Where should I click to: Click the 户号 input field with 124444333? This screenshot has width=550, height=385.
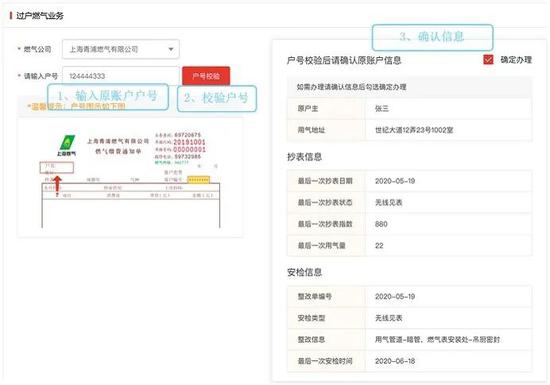pos(121,76)
